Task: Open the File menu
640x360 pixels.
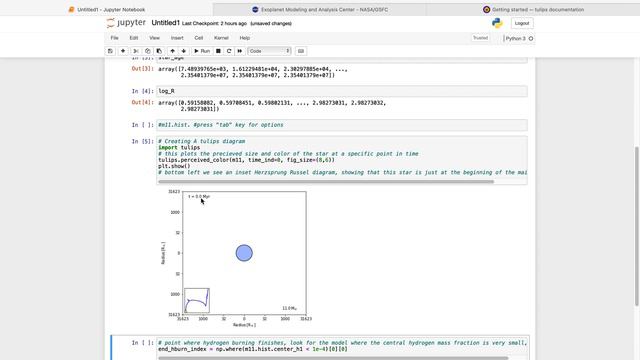Action: (114, 38)
